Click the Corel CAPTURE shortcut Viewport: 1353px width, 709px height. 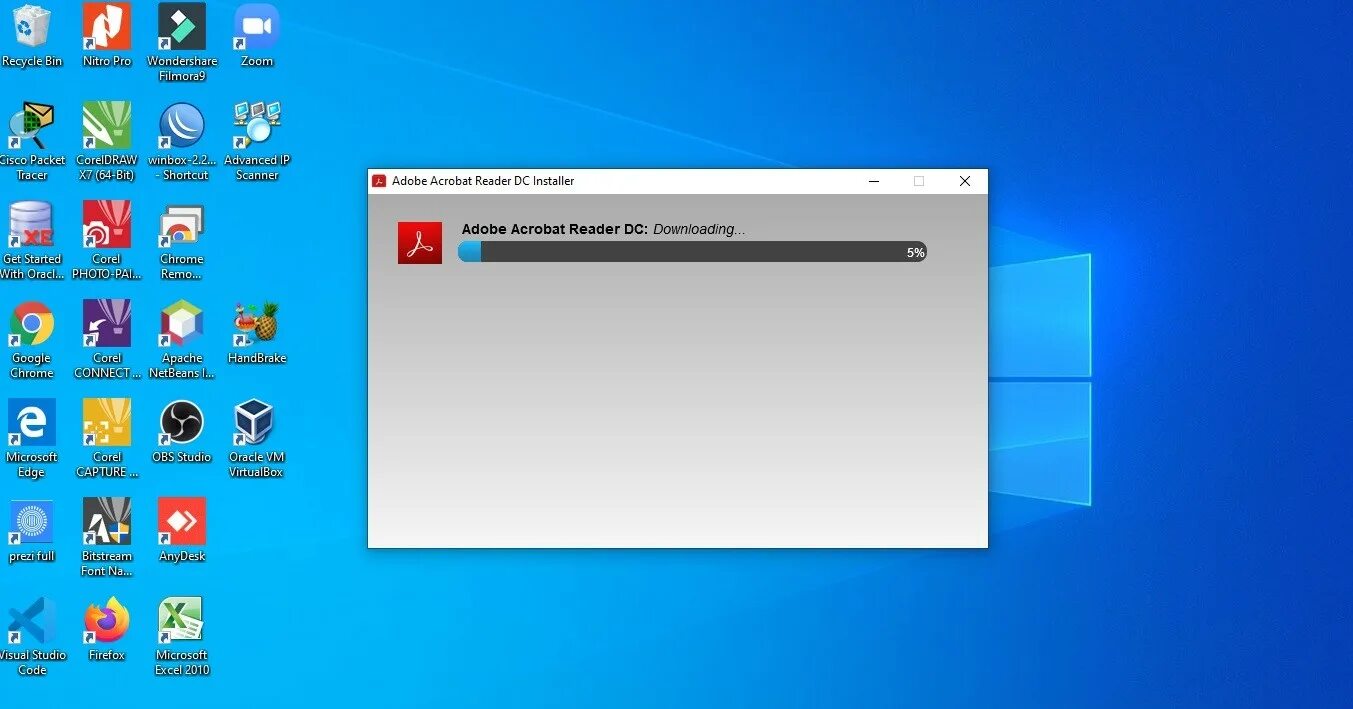tap(107, 423)
